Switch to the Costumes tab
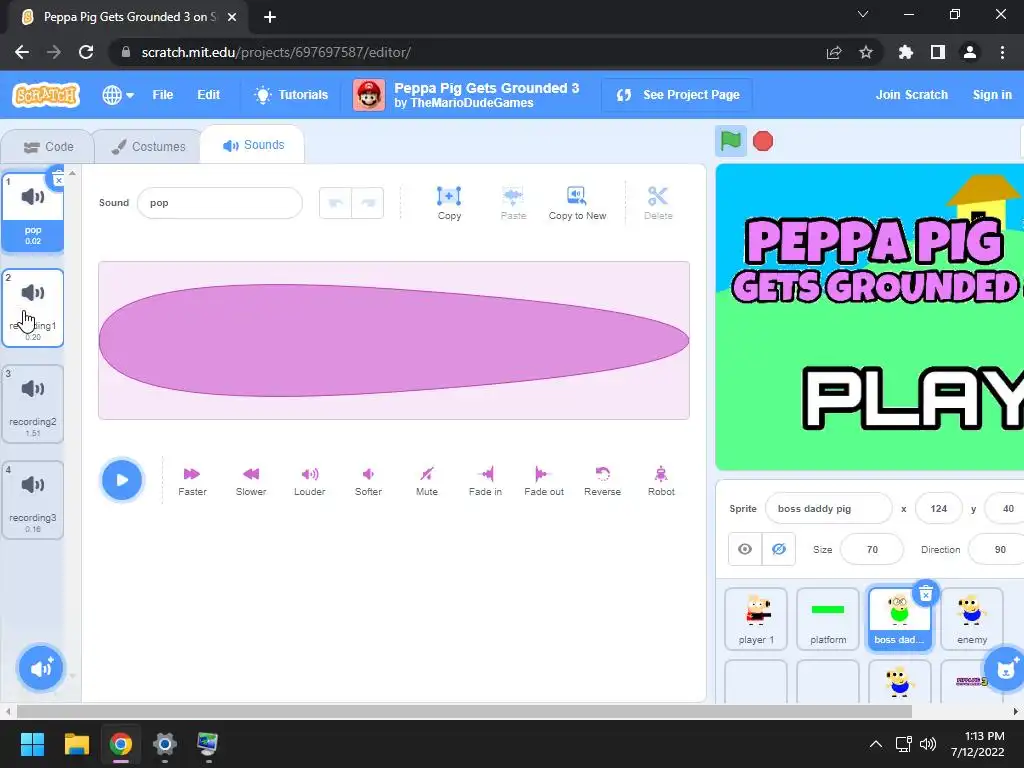 point(148,147)
